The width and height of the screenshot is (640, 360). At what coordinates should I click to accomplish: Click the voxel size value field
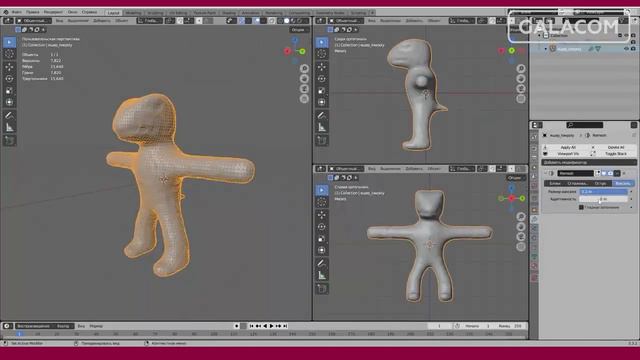coord(603,191)
